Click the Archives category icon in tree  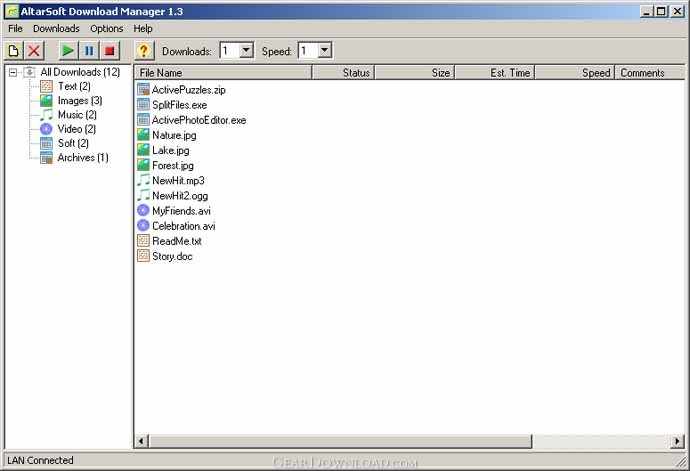pyautogui.click(x=46, y=158)
